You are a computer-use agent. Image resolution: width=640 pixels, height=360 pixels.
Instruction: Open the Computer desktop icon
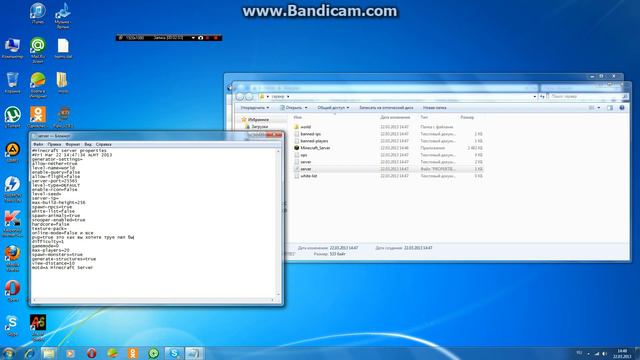pyautogui.click(x=12, y=48)
